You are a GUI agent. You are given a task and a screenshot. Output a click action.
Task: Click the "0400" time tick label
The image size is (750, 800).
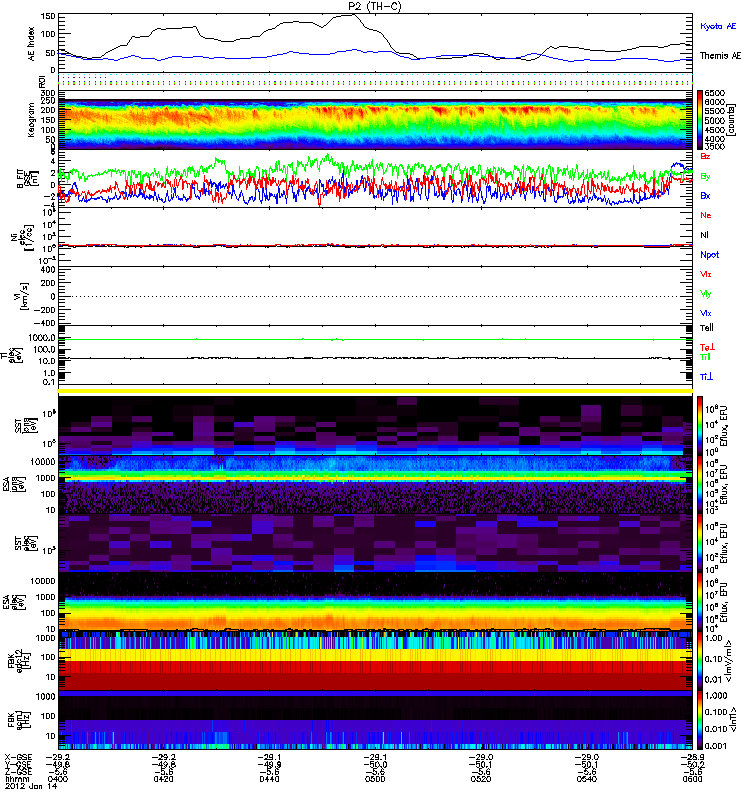pos(58,779)
